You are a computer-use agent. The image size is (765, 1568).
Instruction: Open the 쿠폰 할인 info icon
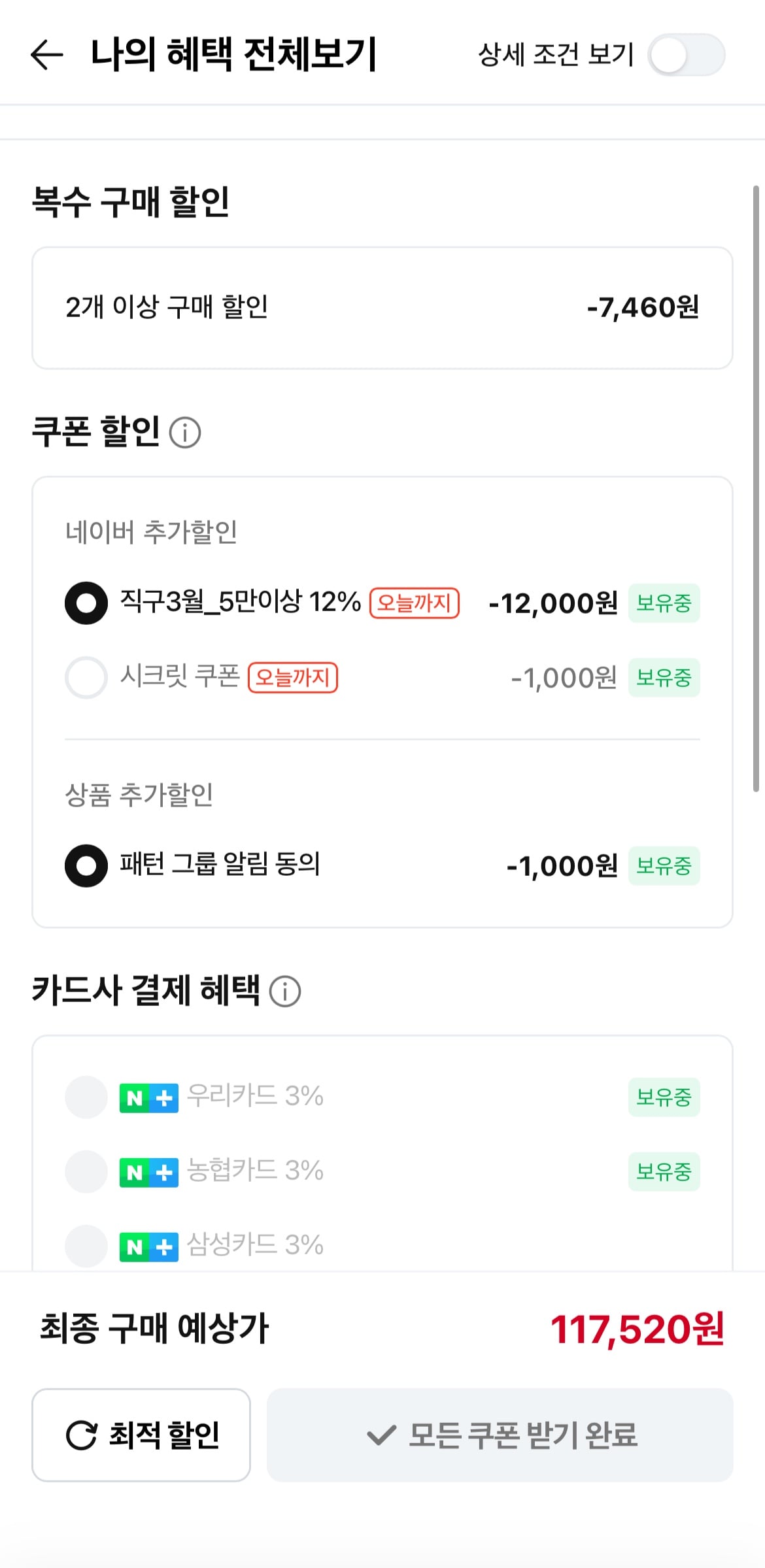pos(185,433)
